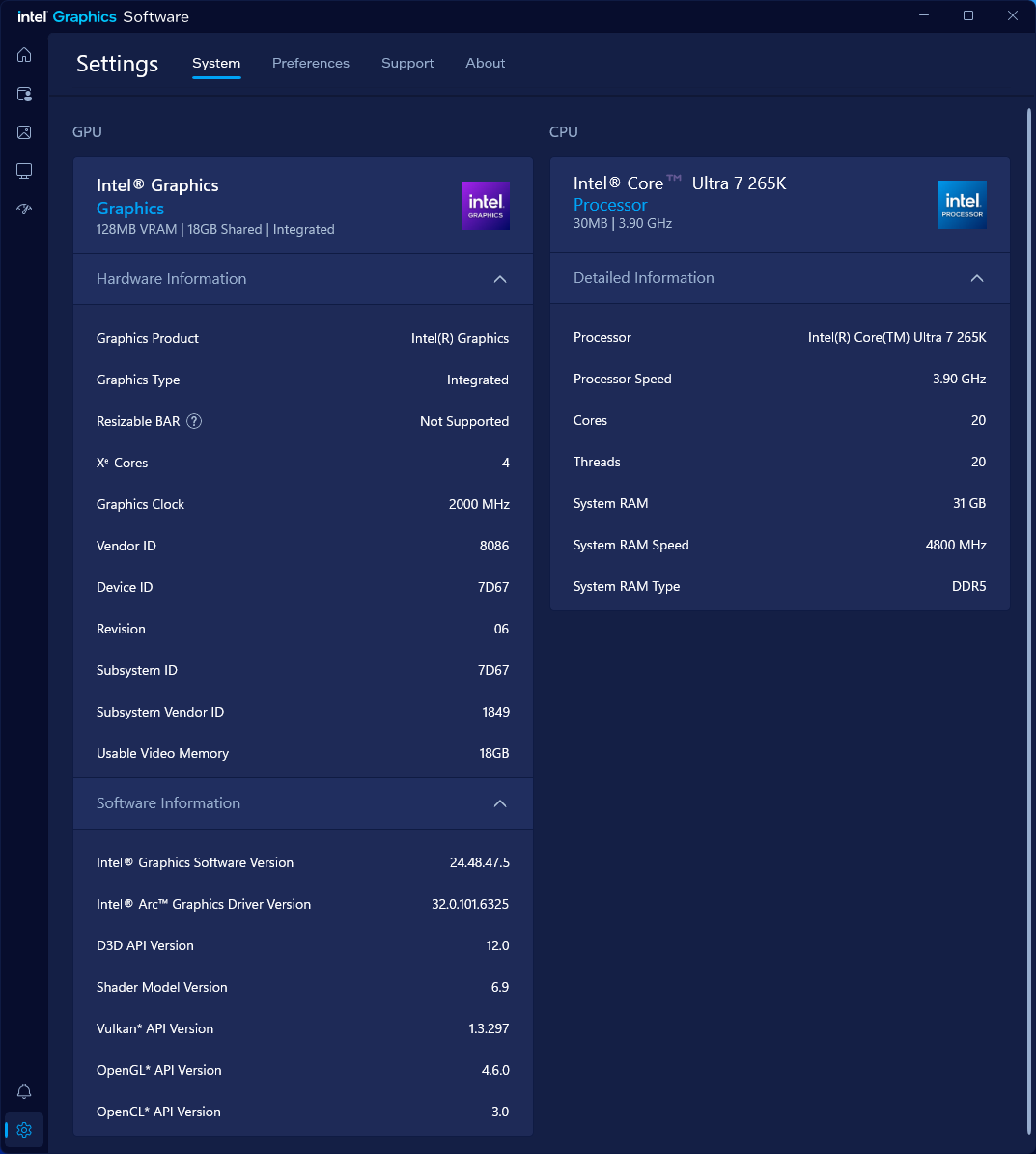The height and width of the screenshot is (1154, 1036).
Task: Maximize the Intel Graphics Software window
Action: point(968,15)
